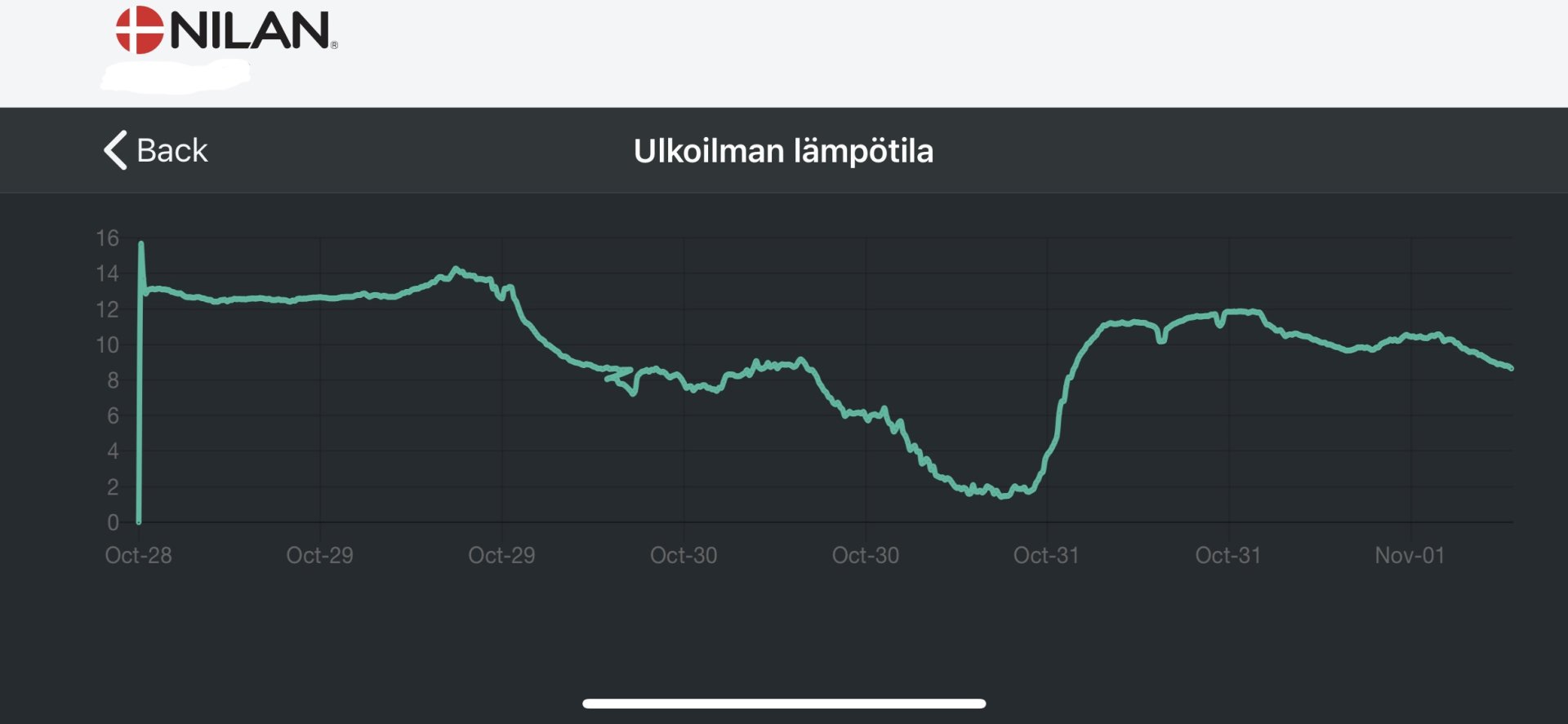Screen dimensions: 1568x724
Task: Select the Nov-01 date label
Action: [1410, 556]
